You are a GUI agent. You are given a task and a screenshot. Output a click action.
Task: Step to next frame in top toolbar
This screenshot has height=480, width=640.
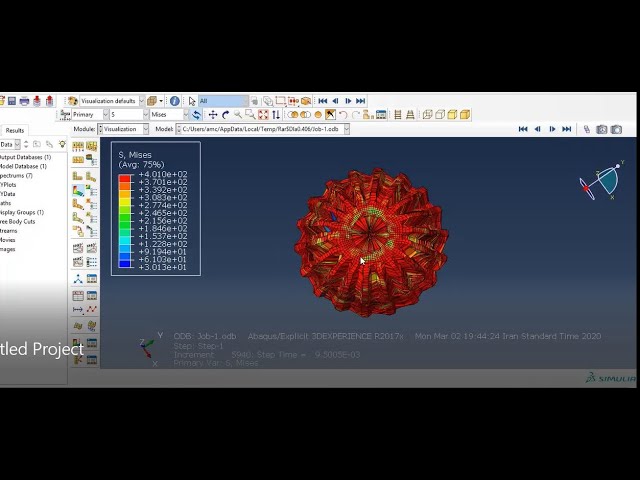348,101
